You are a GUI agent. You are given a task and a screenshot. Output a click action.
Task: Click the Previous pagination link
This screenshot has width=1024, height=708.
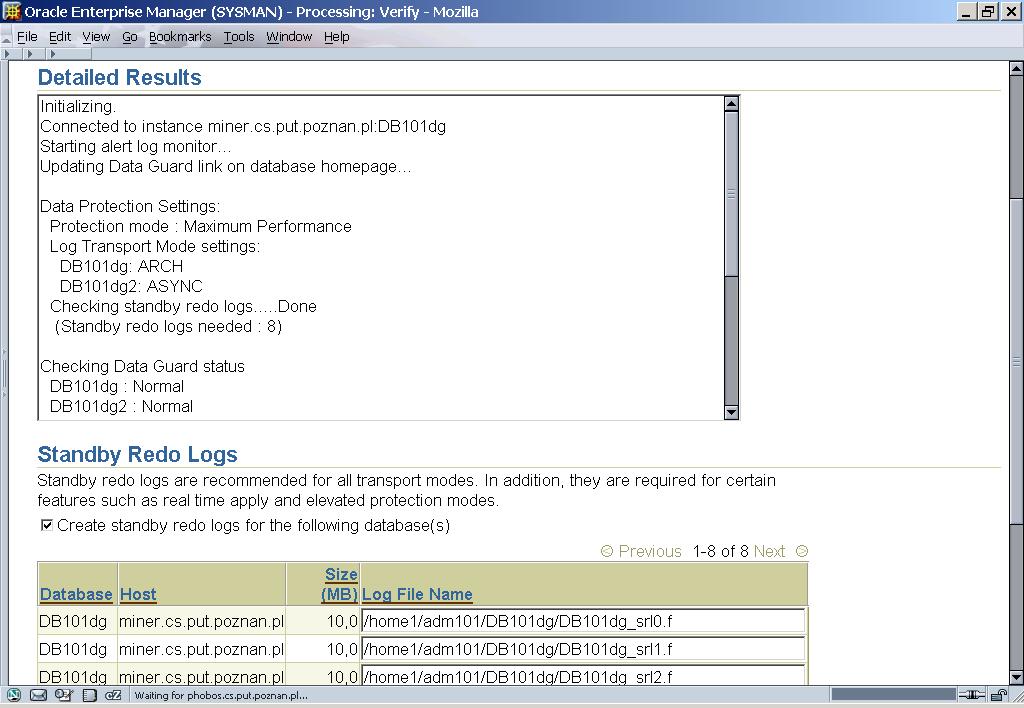650,551
